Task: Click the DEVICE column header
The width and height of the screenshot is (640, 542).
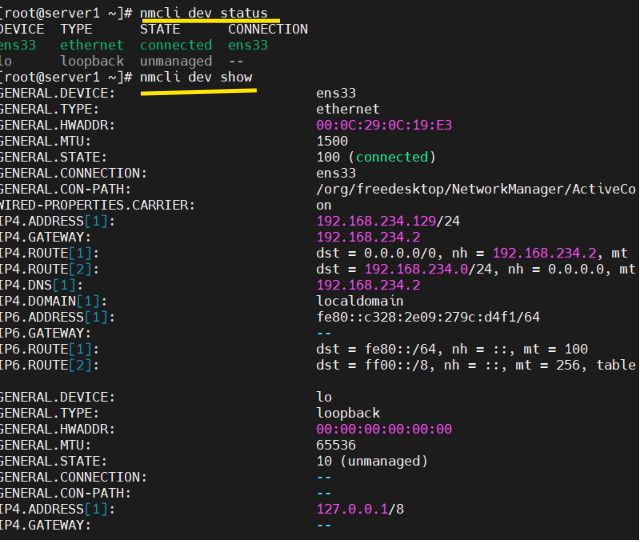Action: pyautogui.click(x=22, y=29)
